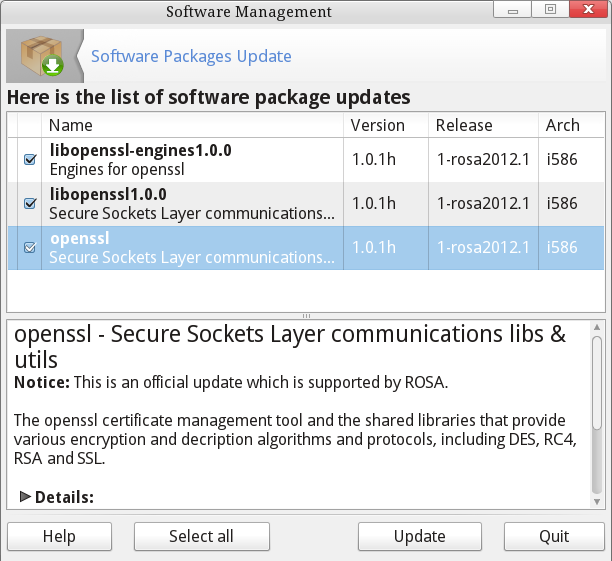Viewport: 612px width, 561px height.
Task: Uncheck the libopenssl1.0.0 package checkbox
Action: pyautogui.click(x=30, y=203)
